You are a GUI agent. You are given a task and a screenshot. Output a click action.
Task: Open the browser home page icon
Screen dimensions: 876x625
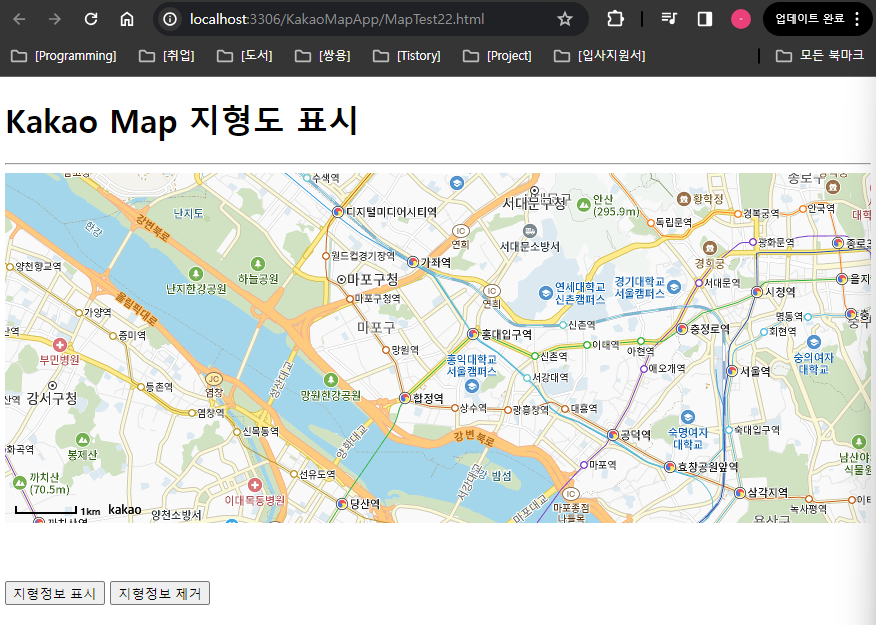pyautogui.click(x=127, y=19)
